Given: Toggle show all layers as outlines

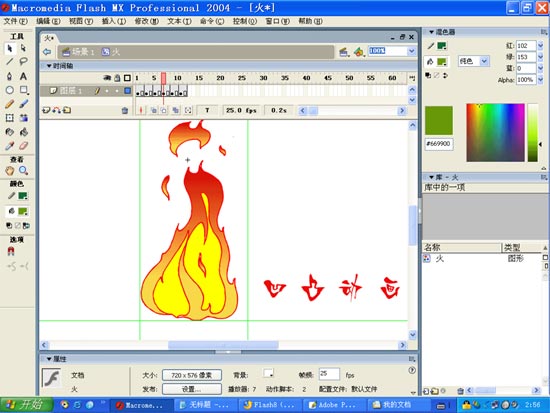Looking at the screenshot, I should [x=127, y=78].
